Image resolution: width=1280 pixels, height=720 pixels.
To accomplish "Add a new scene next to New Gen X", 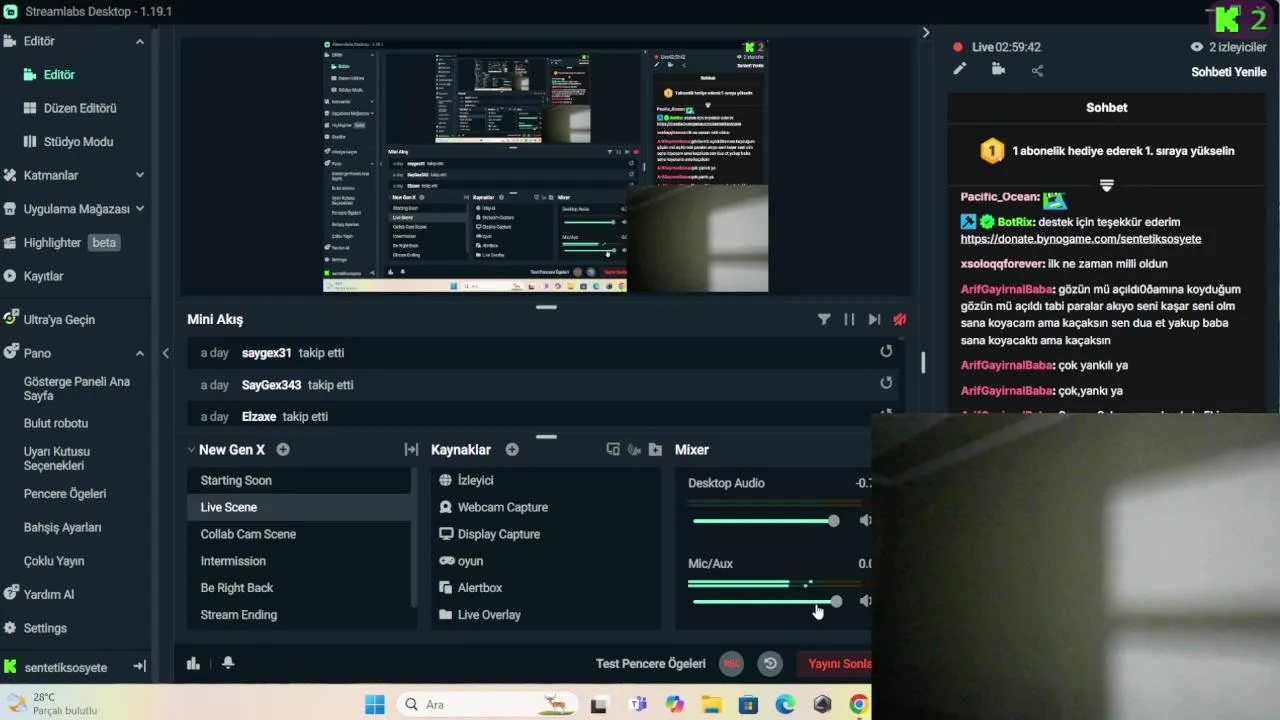I will point(283,450).
